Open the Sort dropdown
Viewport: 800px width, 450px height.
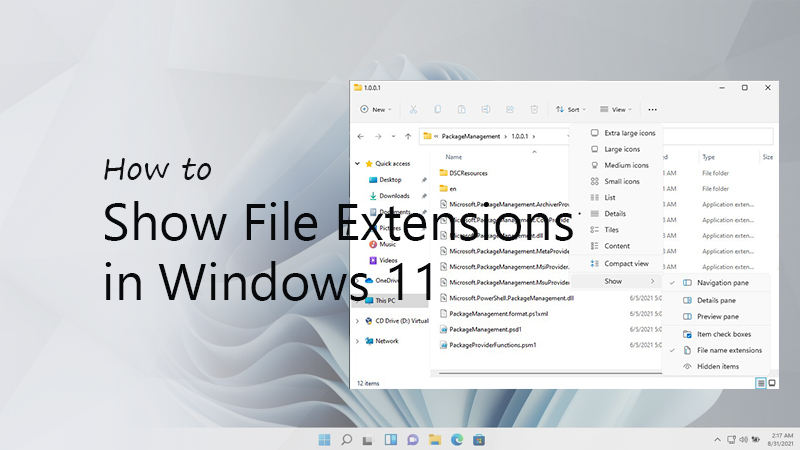point(570,109)
